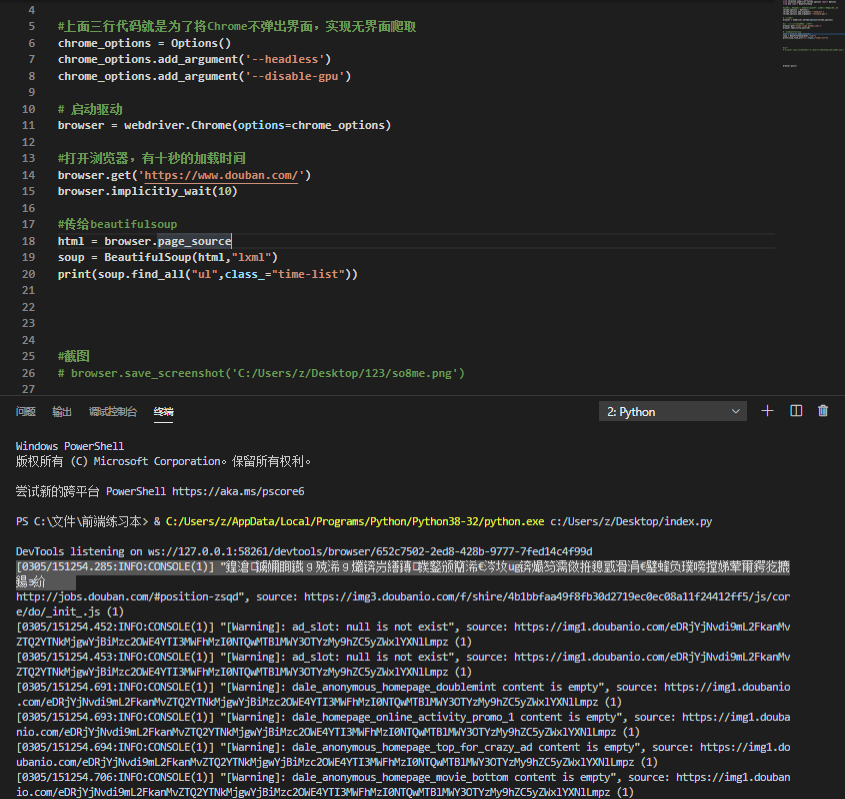Click line number 18 in the gutter
Screen dimensions: 845x799
28,241
